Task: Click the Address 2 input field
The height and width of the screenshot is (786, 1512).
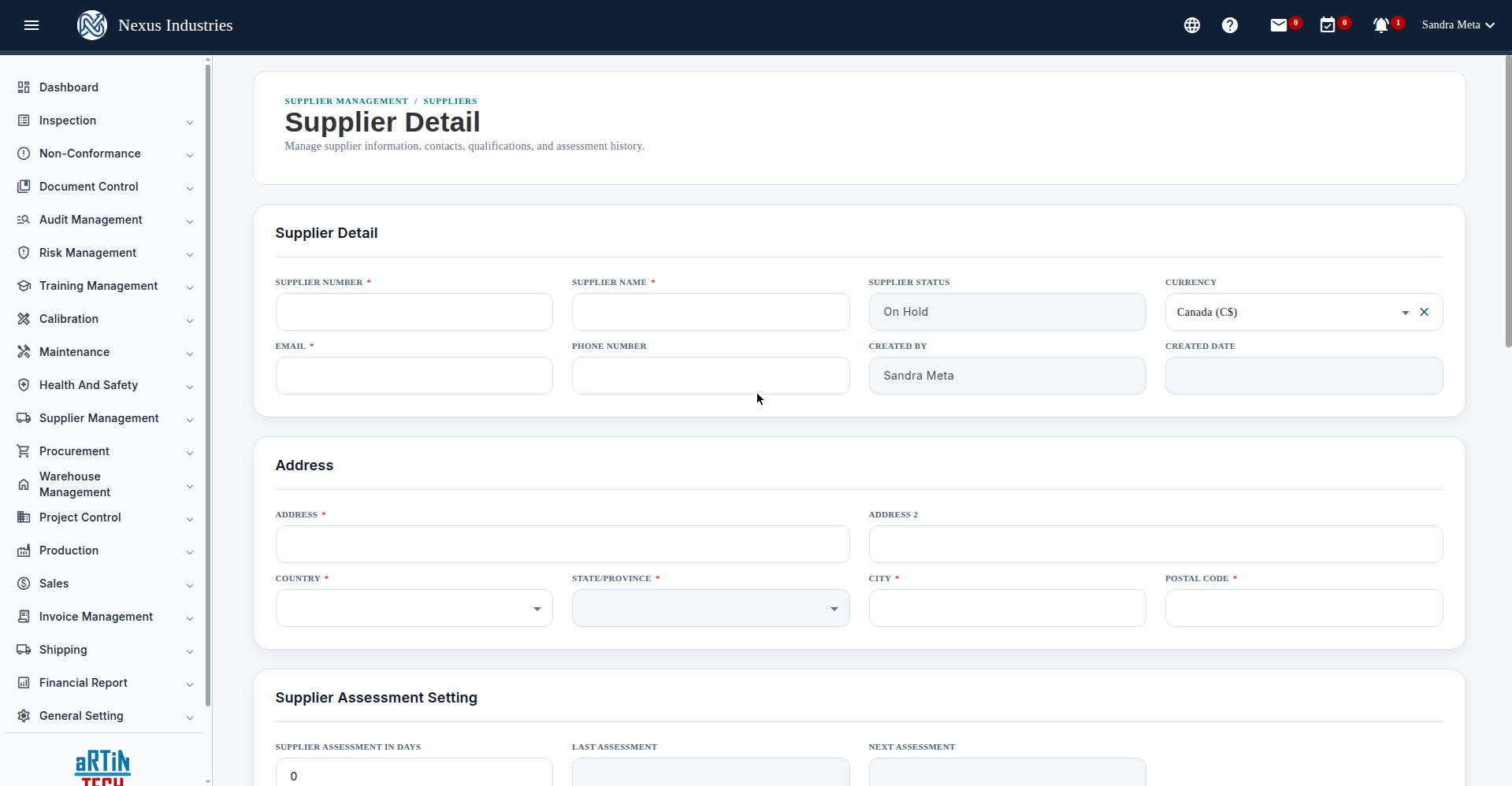Action: coord(1156,544)
